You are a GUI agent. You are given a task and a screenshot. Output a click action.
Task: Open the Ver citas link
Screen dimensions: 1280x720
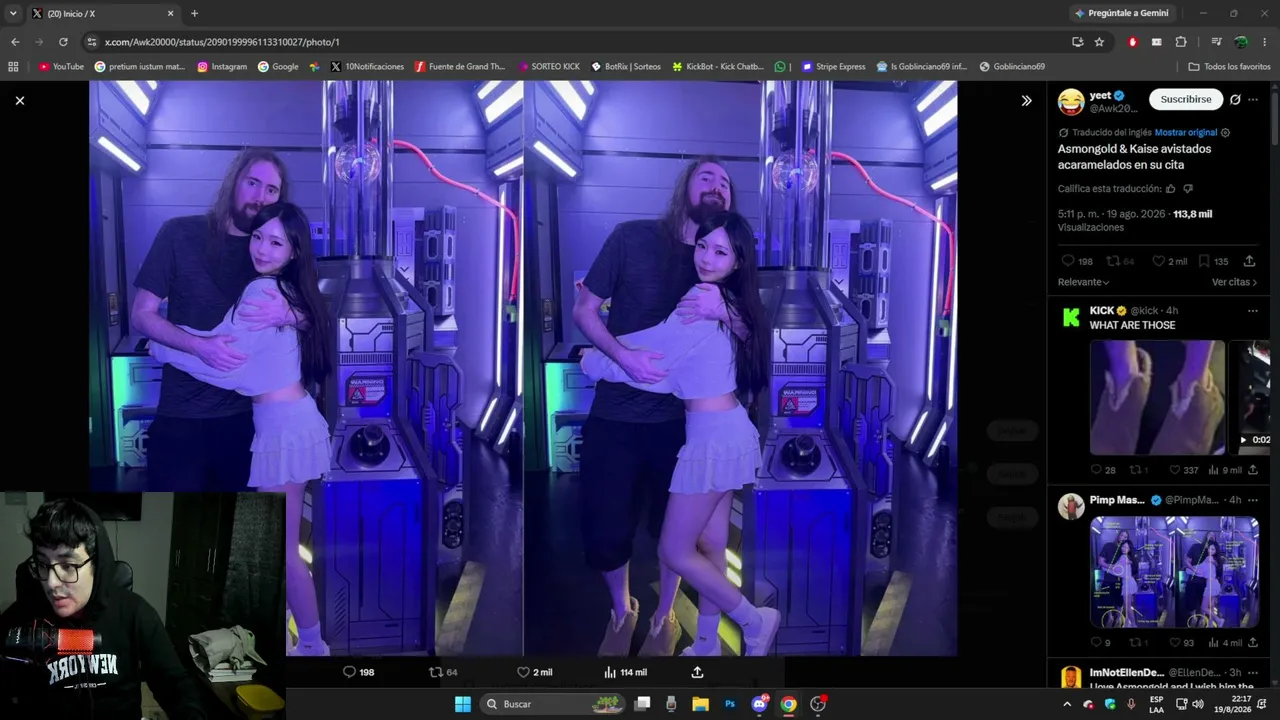1235,282
